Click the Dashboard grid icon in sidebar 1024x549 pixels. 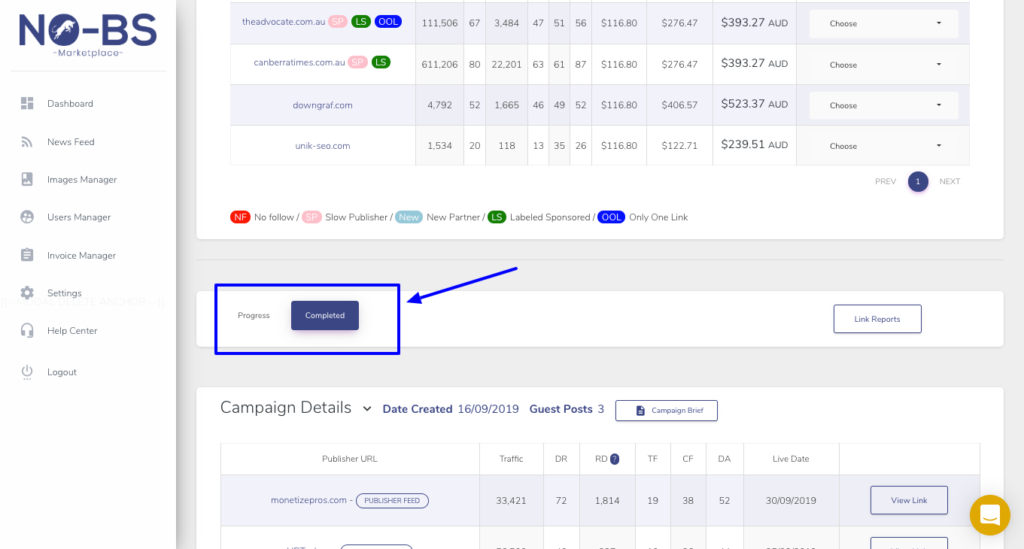pos(27,104)
